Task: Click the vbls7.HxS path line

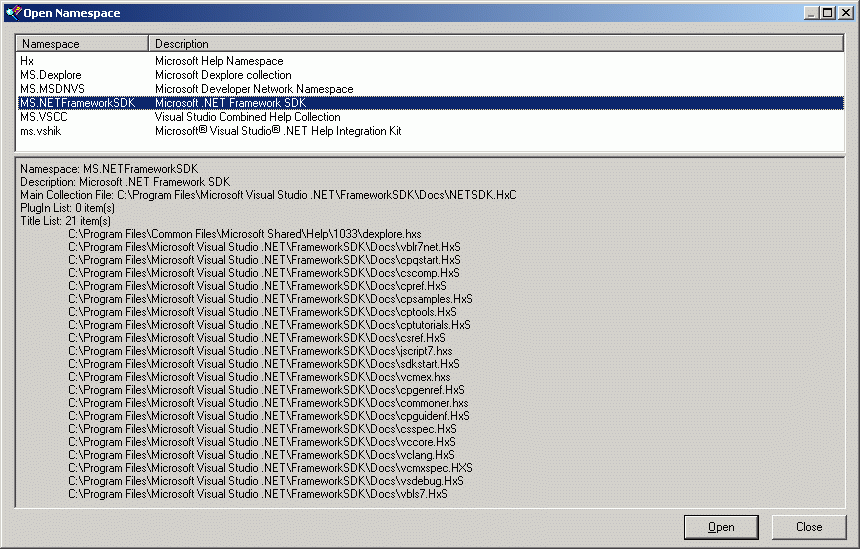Action: coord(258,494)
